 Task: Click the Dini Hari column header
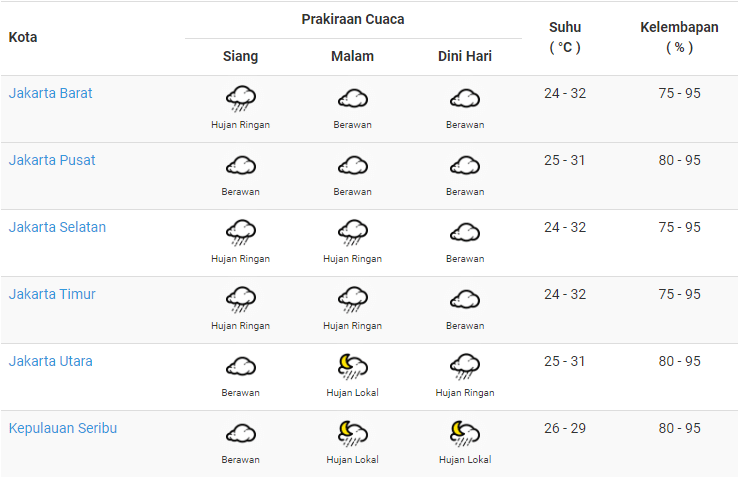pos(465,56)
